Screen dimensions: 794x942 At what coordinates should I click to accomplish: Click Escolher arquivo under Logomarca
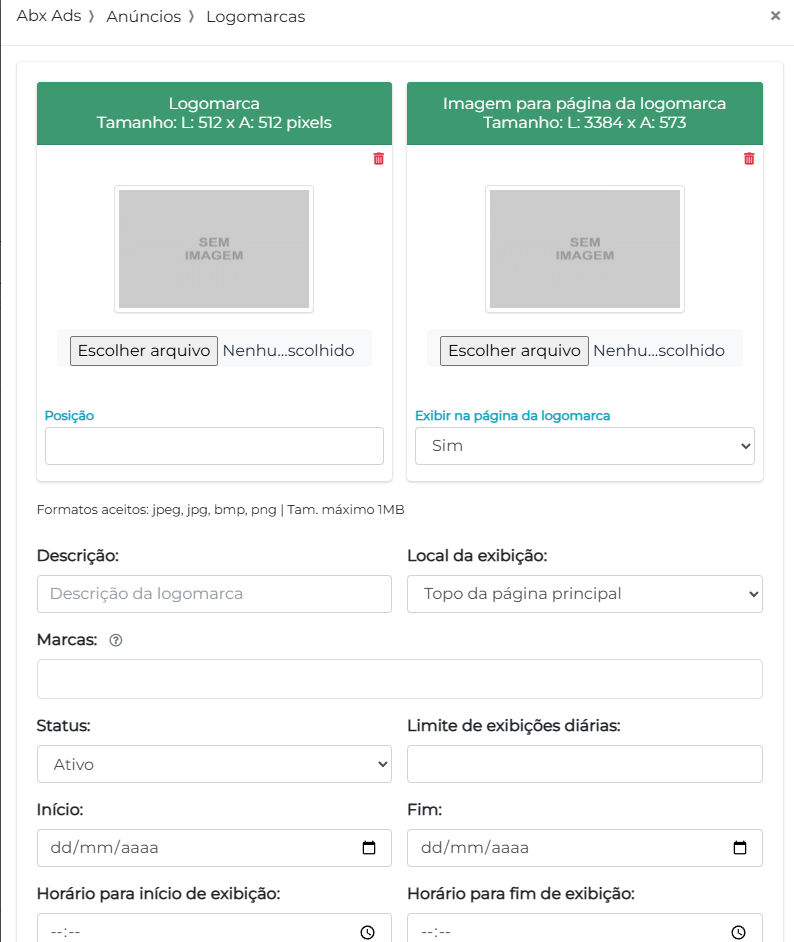[x=144, y=351]
